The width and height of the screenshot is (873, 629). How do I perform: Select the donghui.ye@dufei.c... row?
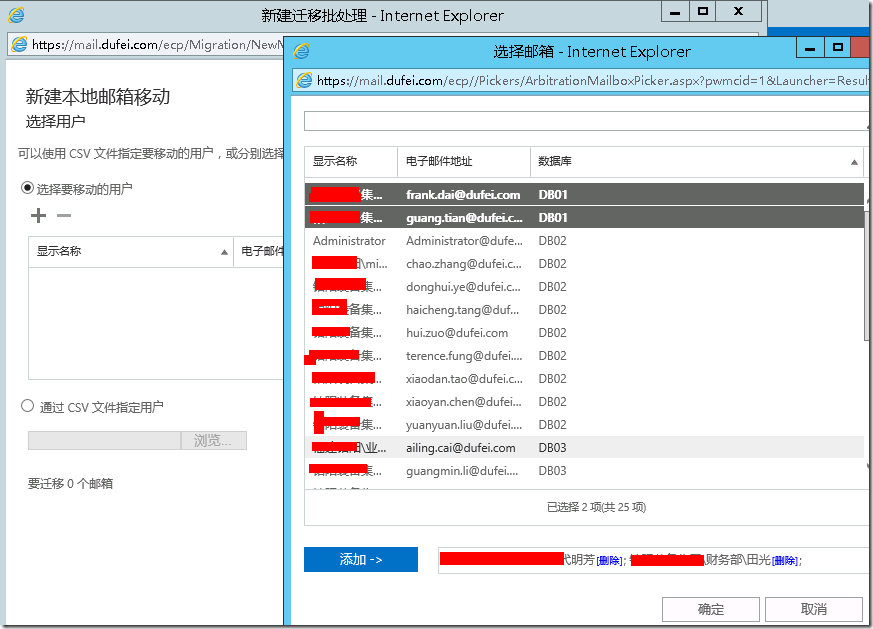click(584, 287)
